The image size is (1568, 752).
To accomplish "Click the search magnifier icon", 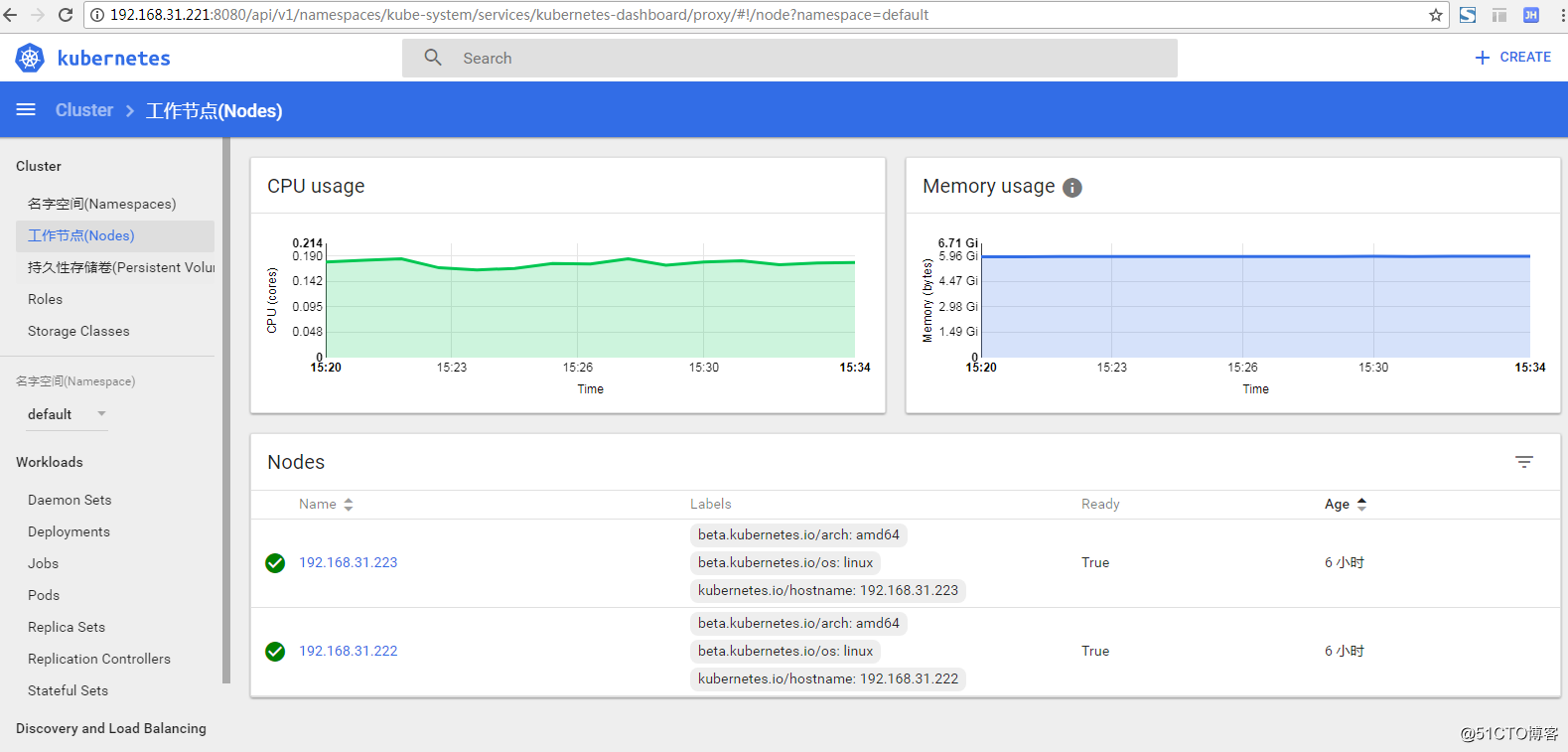I will tap(433, 58).
